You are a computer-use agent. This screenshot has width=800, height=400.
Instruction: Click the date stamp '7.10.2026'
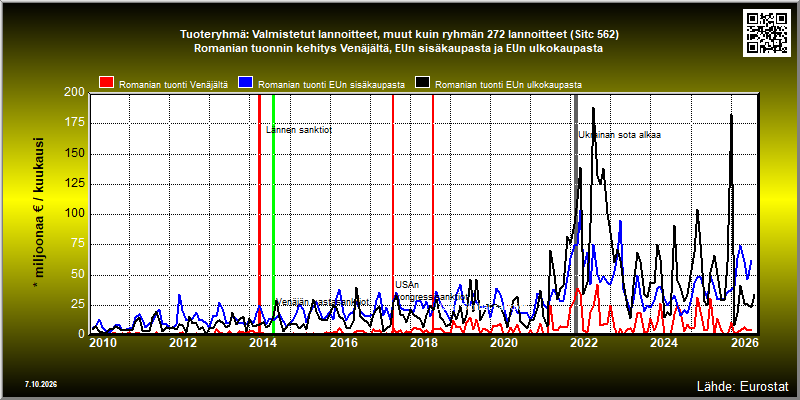41,384
